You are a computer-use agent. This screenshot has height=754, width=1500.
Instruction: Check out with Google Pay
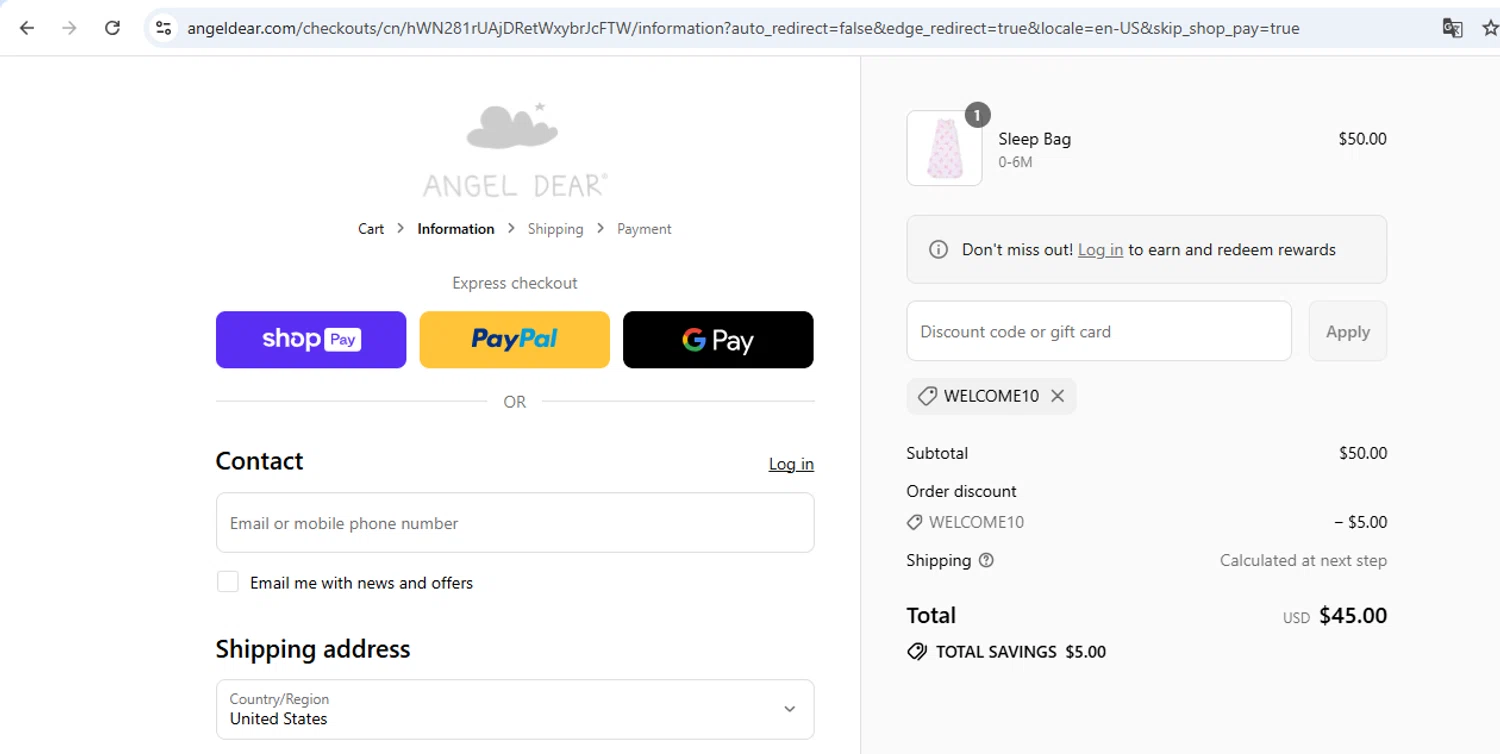point(718,340)
